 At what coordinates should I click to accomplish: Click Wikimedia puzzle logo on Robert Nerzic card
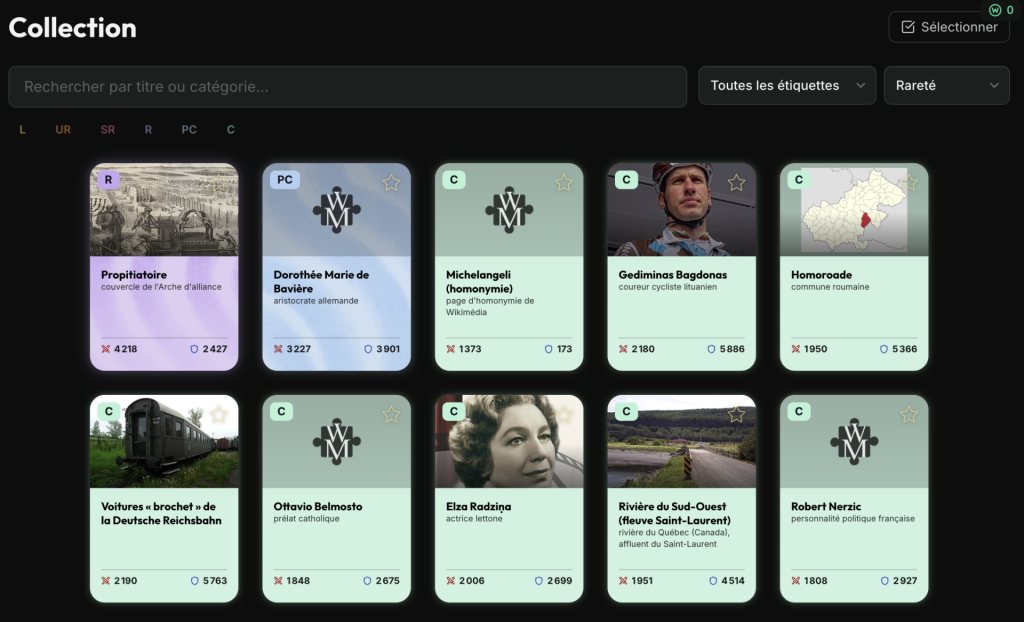click(854, 442)
